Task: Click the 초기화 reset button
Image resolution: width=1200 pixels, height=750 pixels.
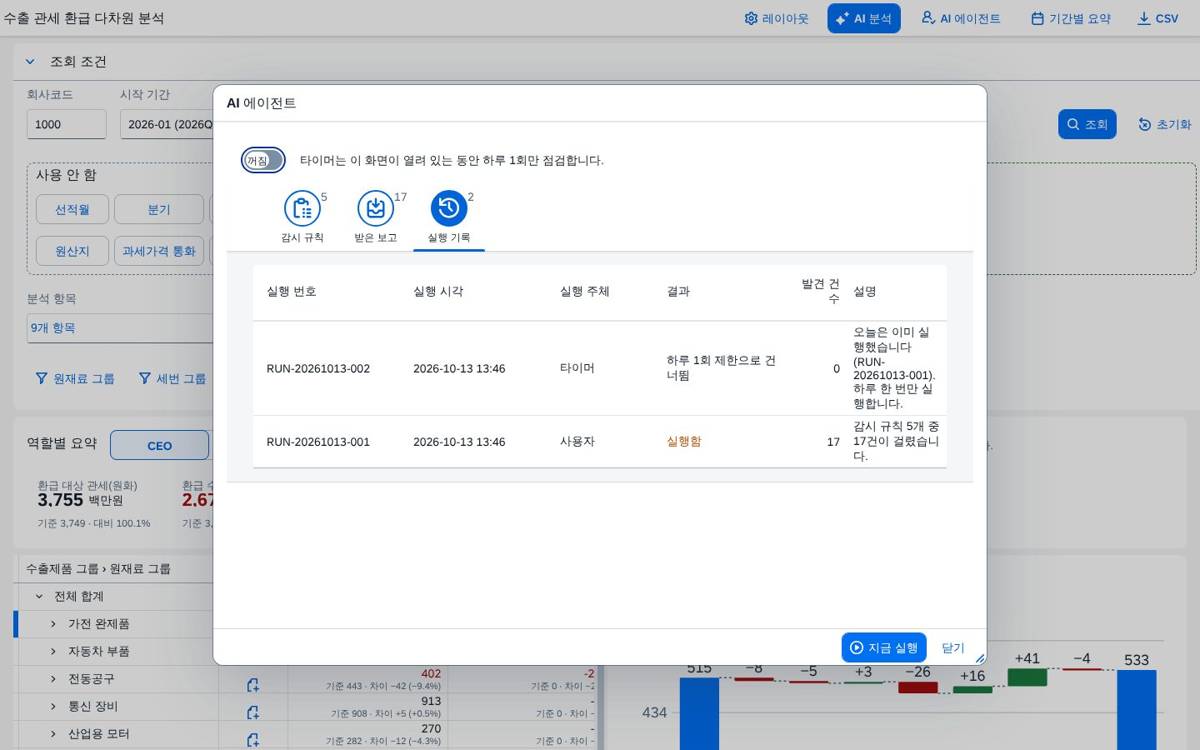Action: [1165, 124]
